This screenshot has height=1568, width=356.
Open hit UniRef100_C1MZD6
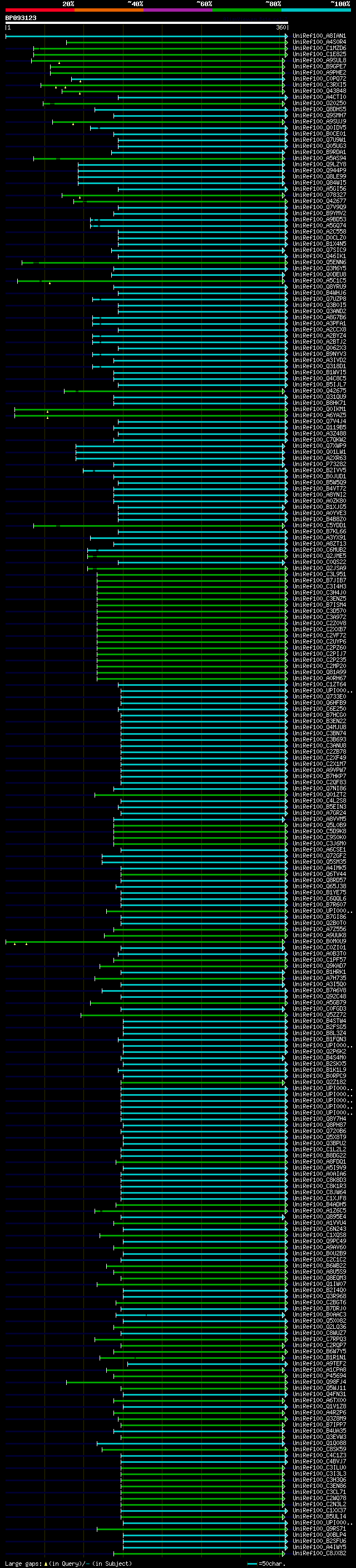(319, 48)
